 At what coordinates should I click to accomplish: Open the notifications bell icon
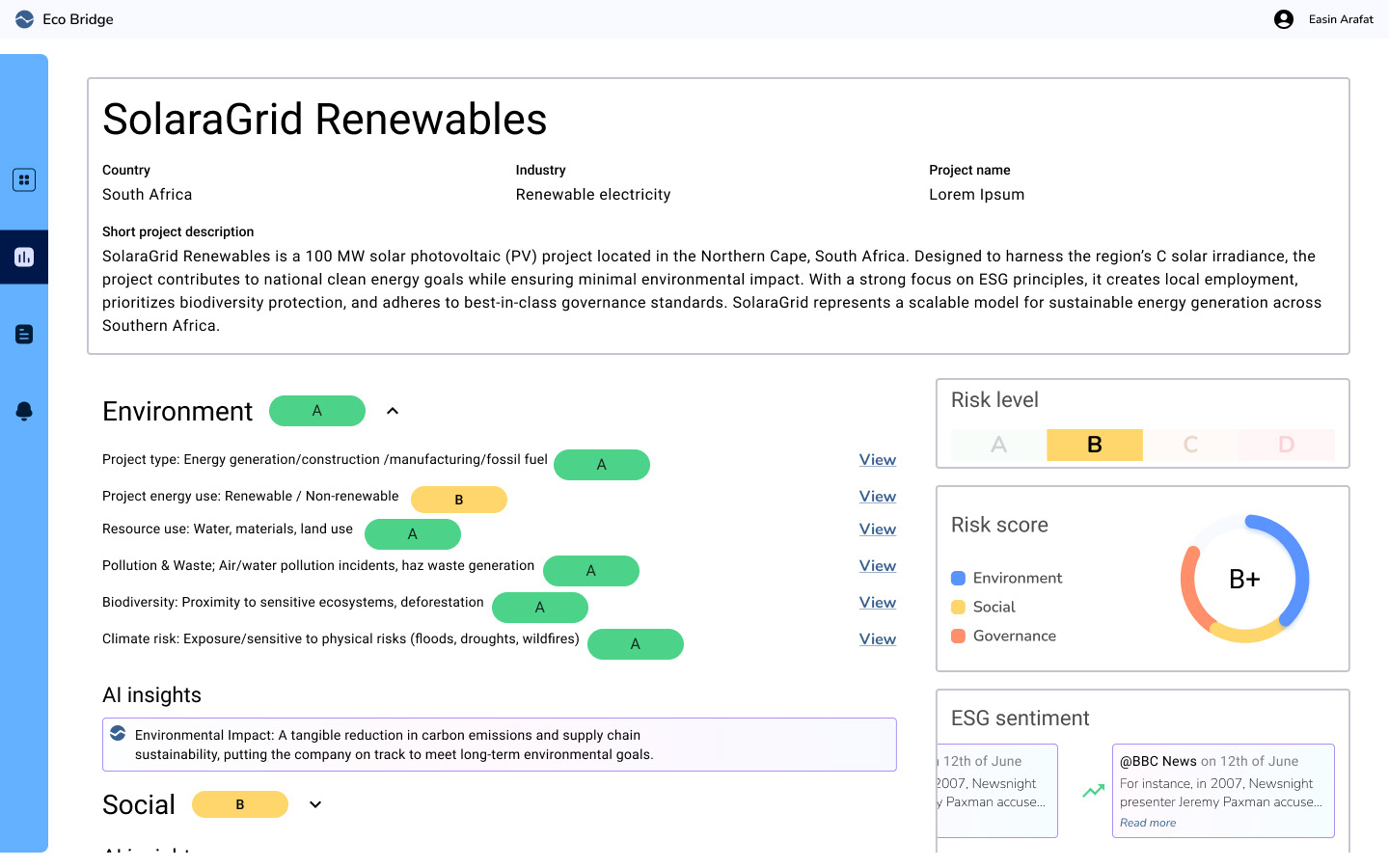[24, 412]
